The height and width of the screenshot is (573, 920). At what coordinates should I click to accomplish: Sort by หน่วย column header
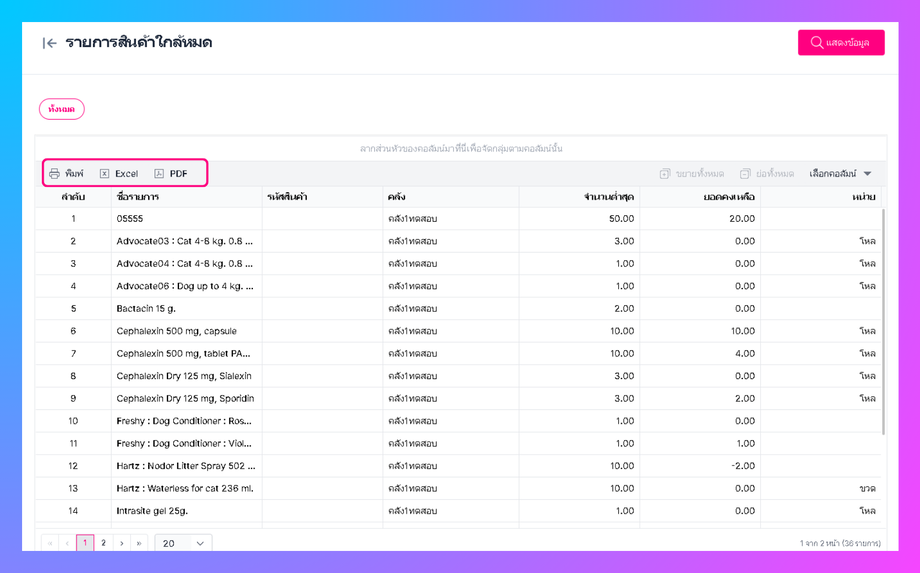[821, 197]
